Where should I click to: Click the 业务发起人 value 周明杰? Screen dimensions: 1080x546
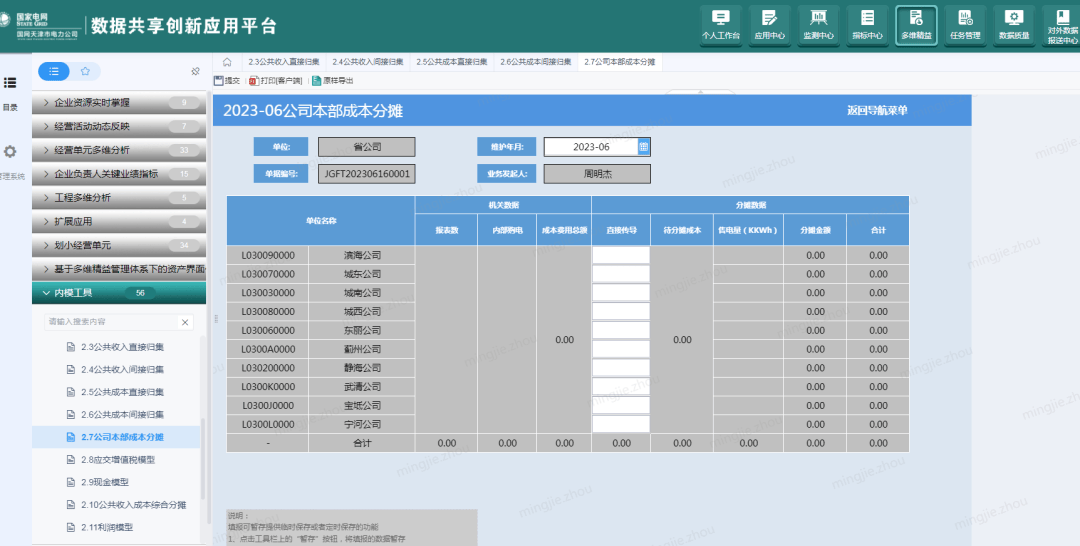[596, 174]
